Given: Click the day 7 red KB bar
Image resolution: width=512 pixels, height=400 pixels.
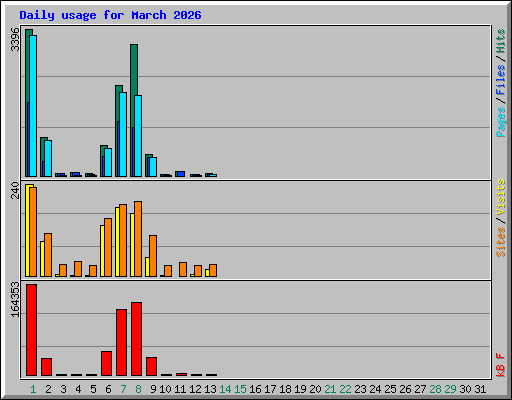Looking at the screenshot, I should tap(121, 343).
